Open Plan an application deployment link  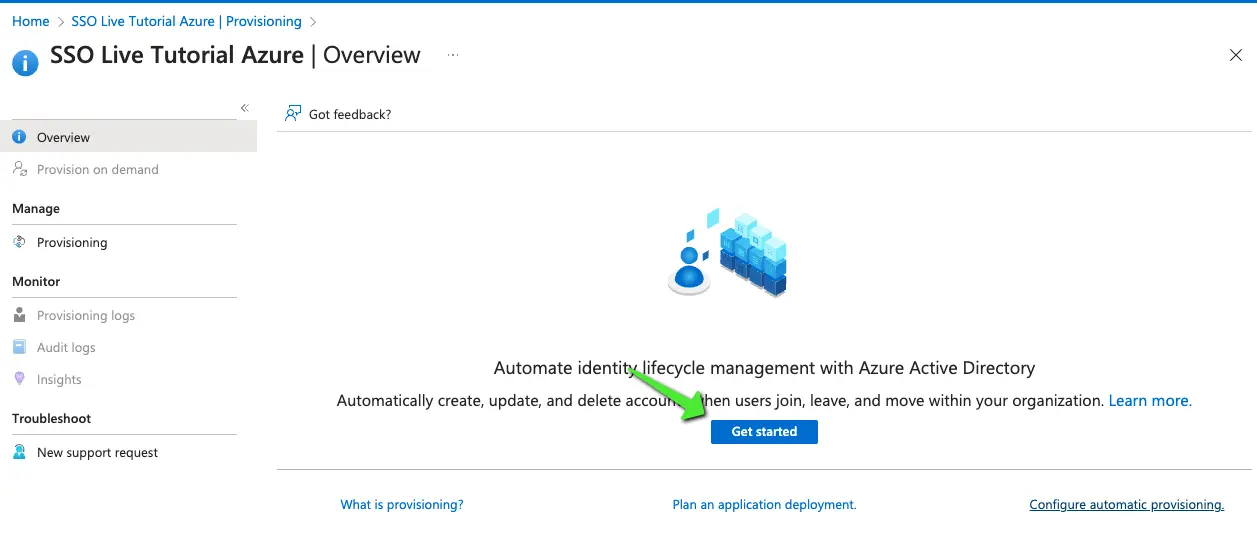tap(764, 505)
